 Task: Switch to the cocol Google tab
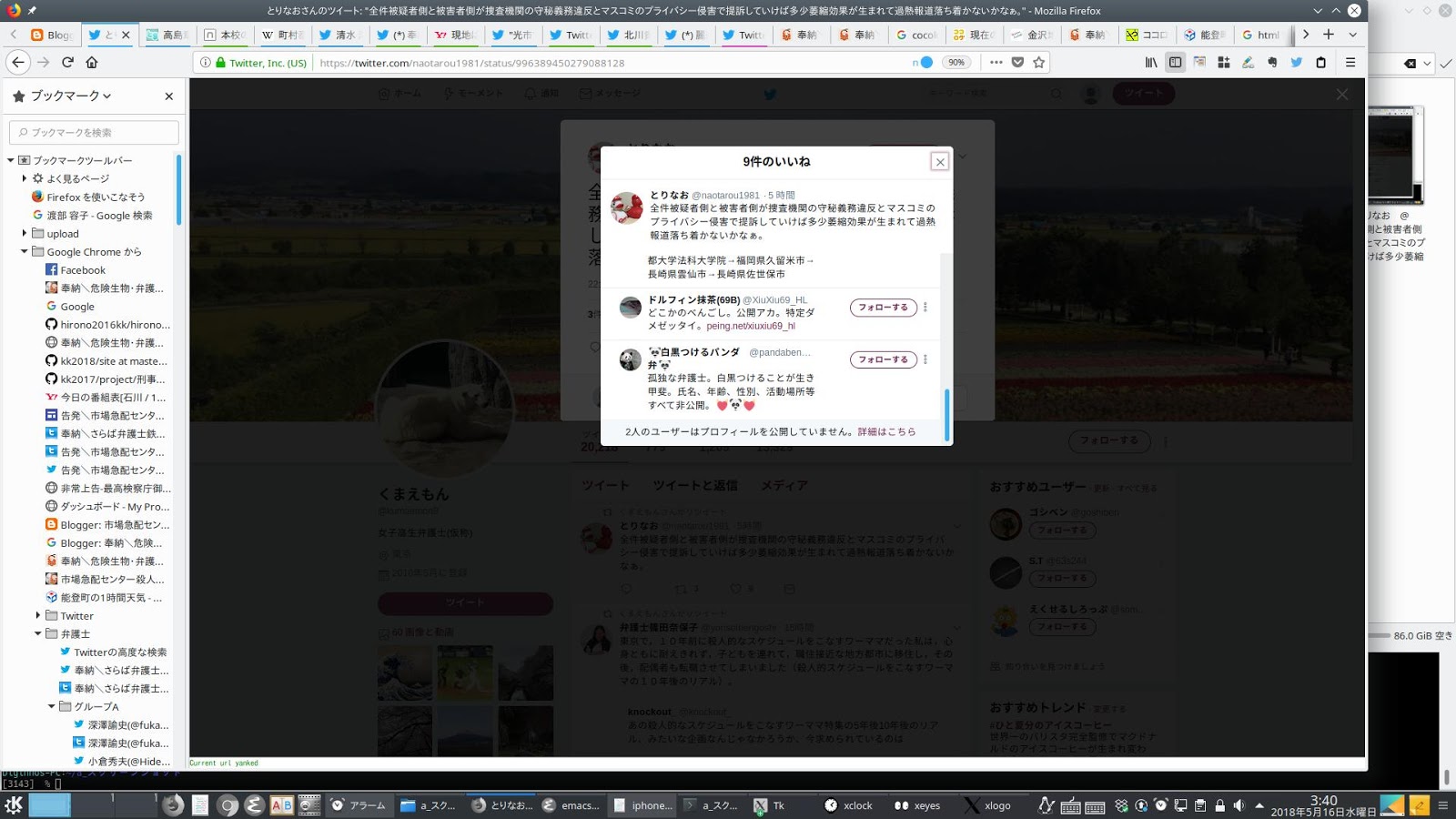point(916,35)
